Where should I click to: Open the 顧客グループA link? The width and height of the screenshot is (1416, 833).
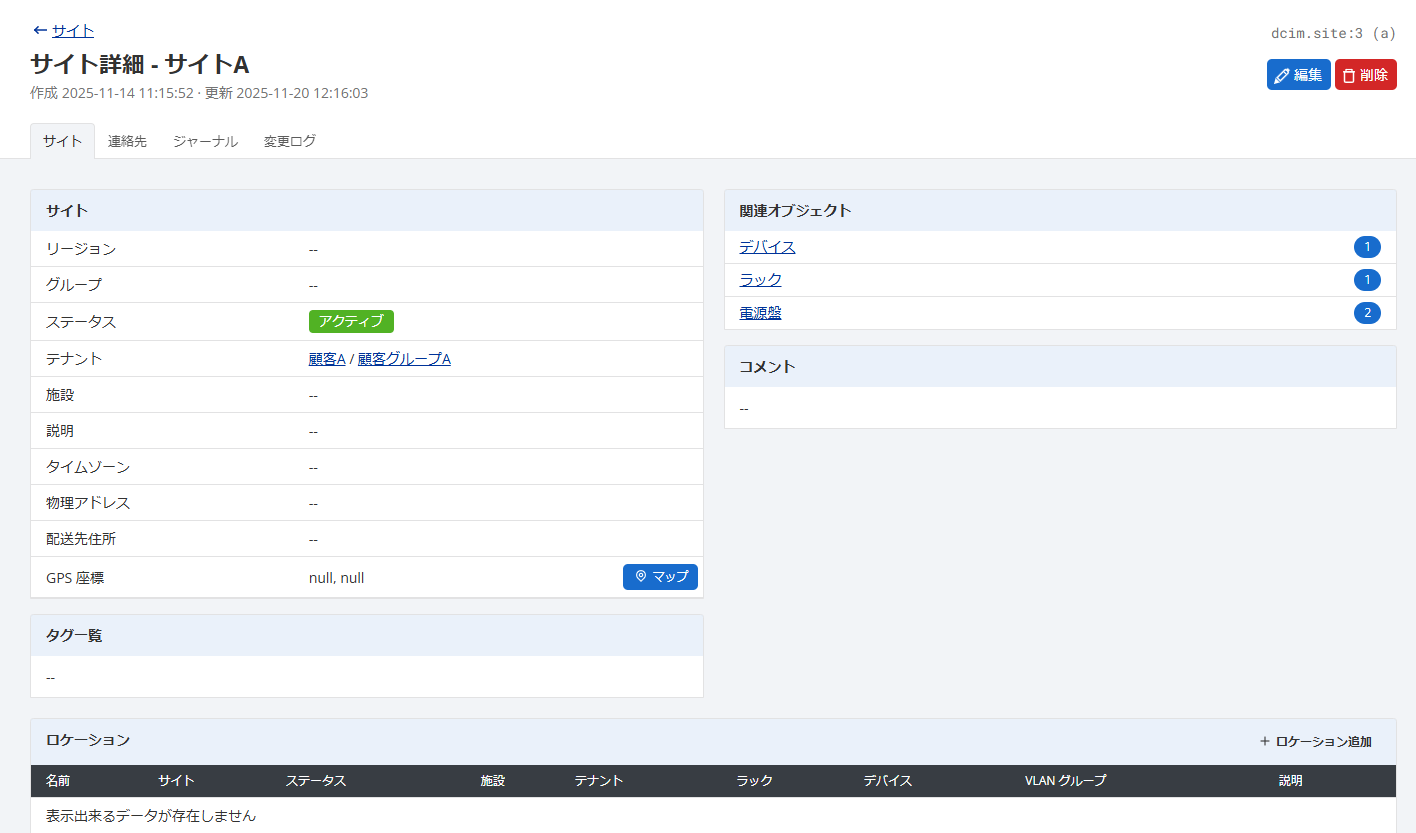[404, 358]
